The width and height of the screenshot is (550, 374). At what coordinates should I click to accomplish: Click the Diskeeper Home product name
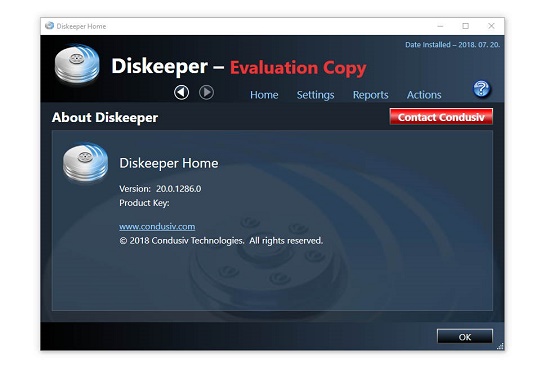coord(169,163)
